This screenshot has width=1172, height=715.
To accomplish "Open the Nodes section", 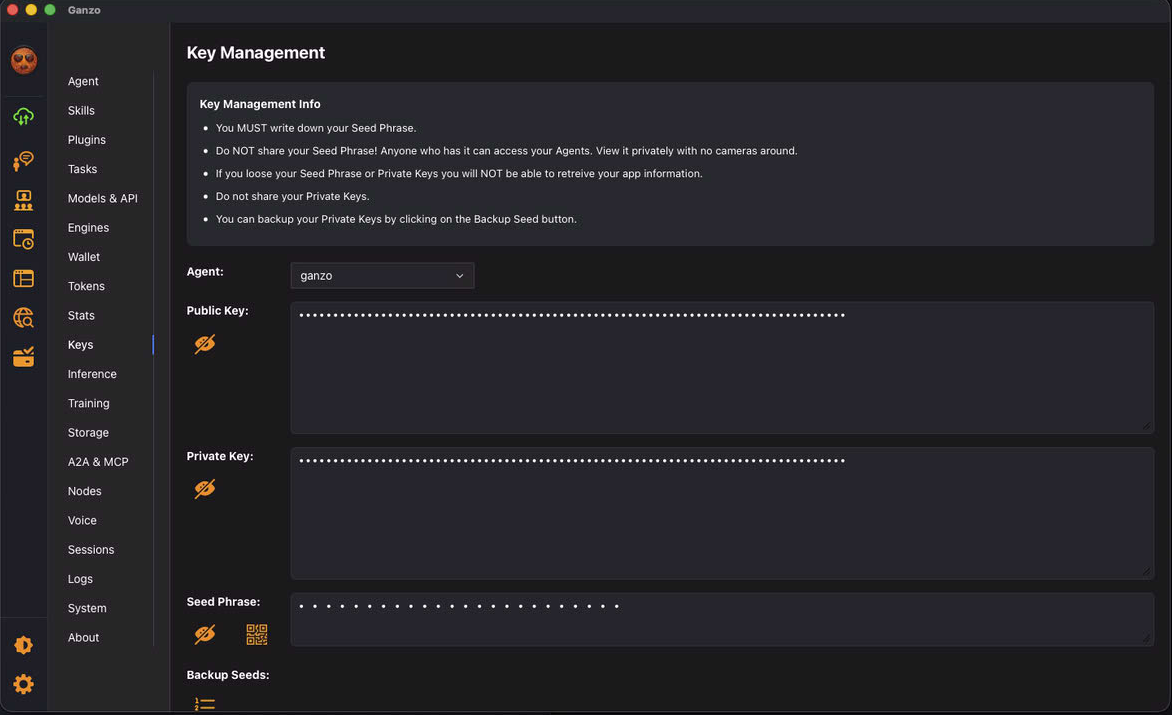I will coord(84,491).
